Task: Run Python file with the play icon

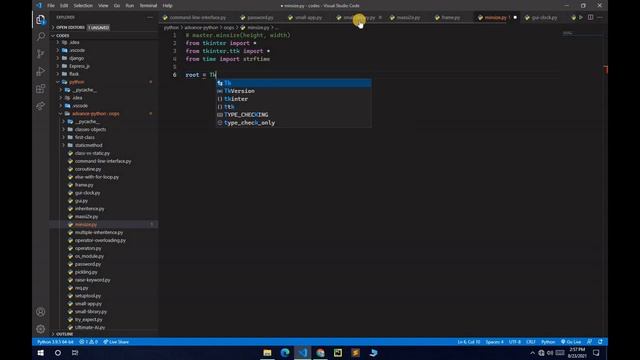Action: click(581, 18)
